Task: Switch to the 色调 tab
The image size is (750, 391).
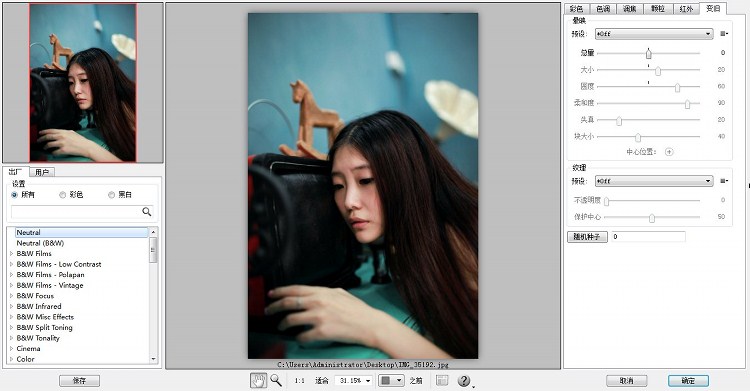Action: tap(603, 9)
